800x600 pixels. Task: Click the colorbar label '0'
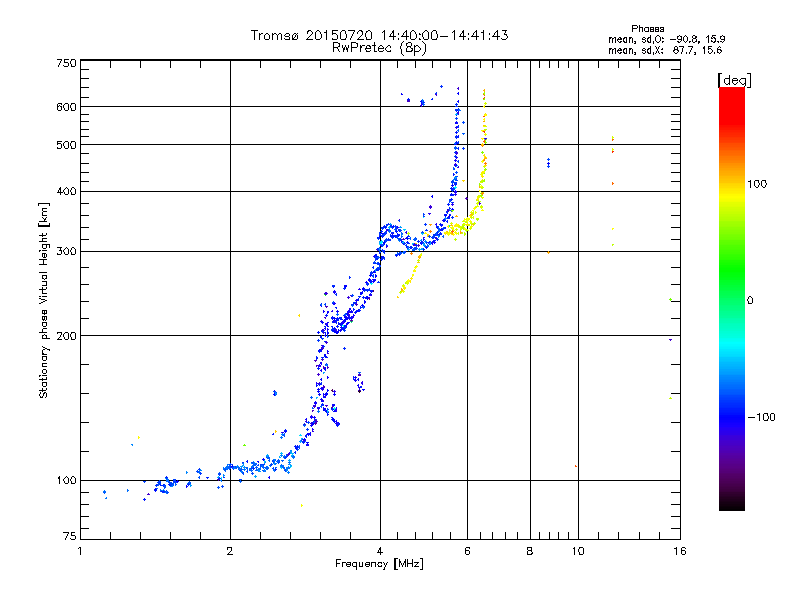pos(750,300)
